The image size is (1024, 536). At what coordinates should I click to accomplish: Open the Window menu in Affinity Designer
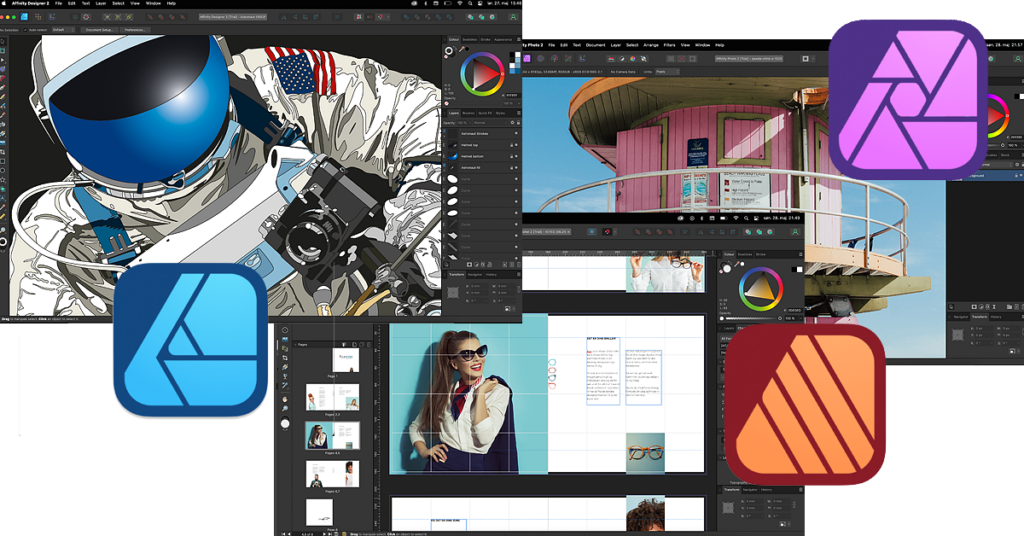point(153,3)
